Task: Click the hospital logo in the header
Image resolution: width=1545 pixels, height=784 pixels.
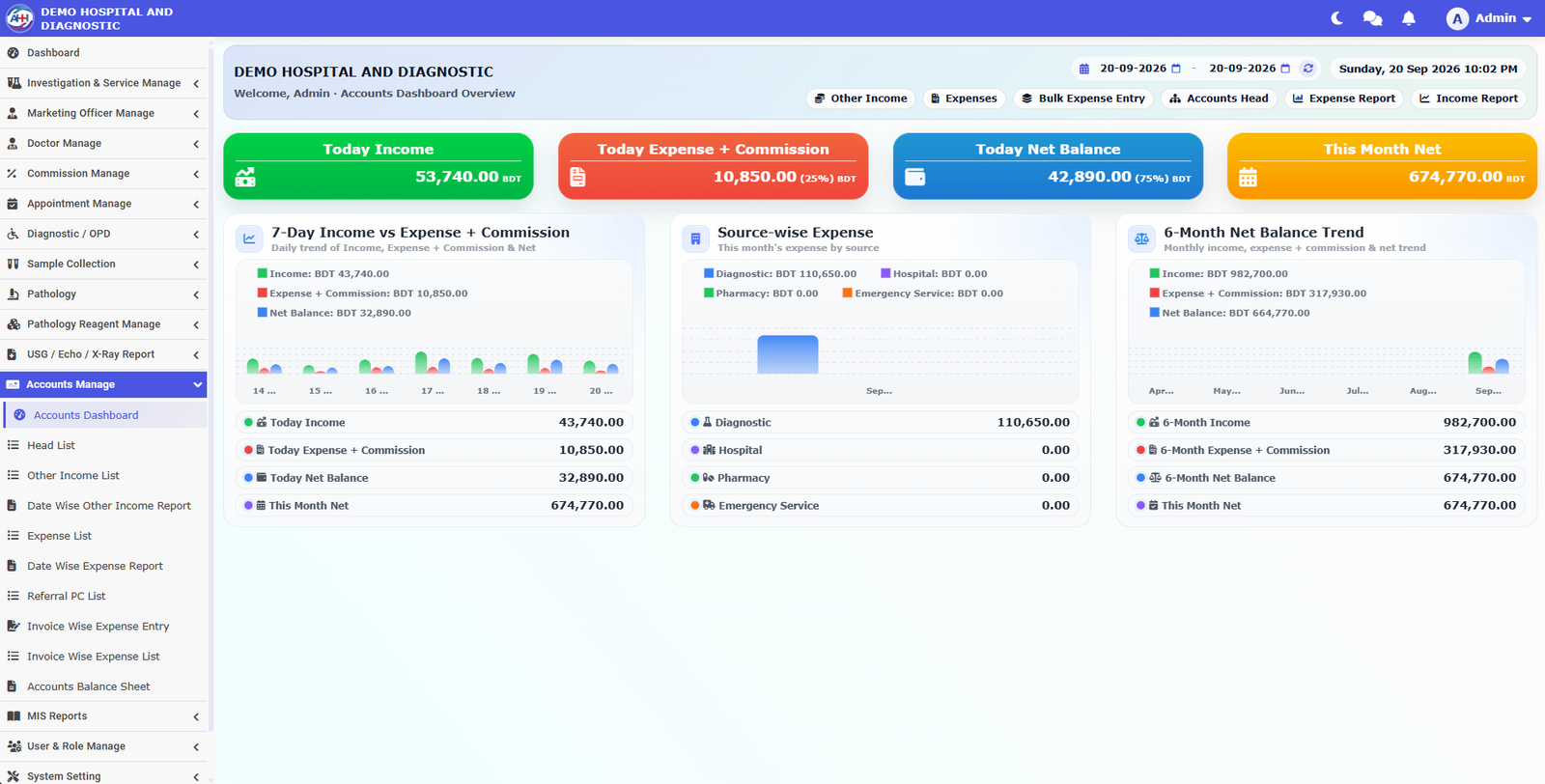Action: (x=19, y=18)
